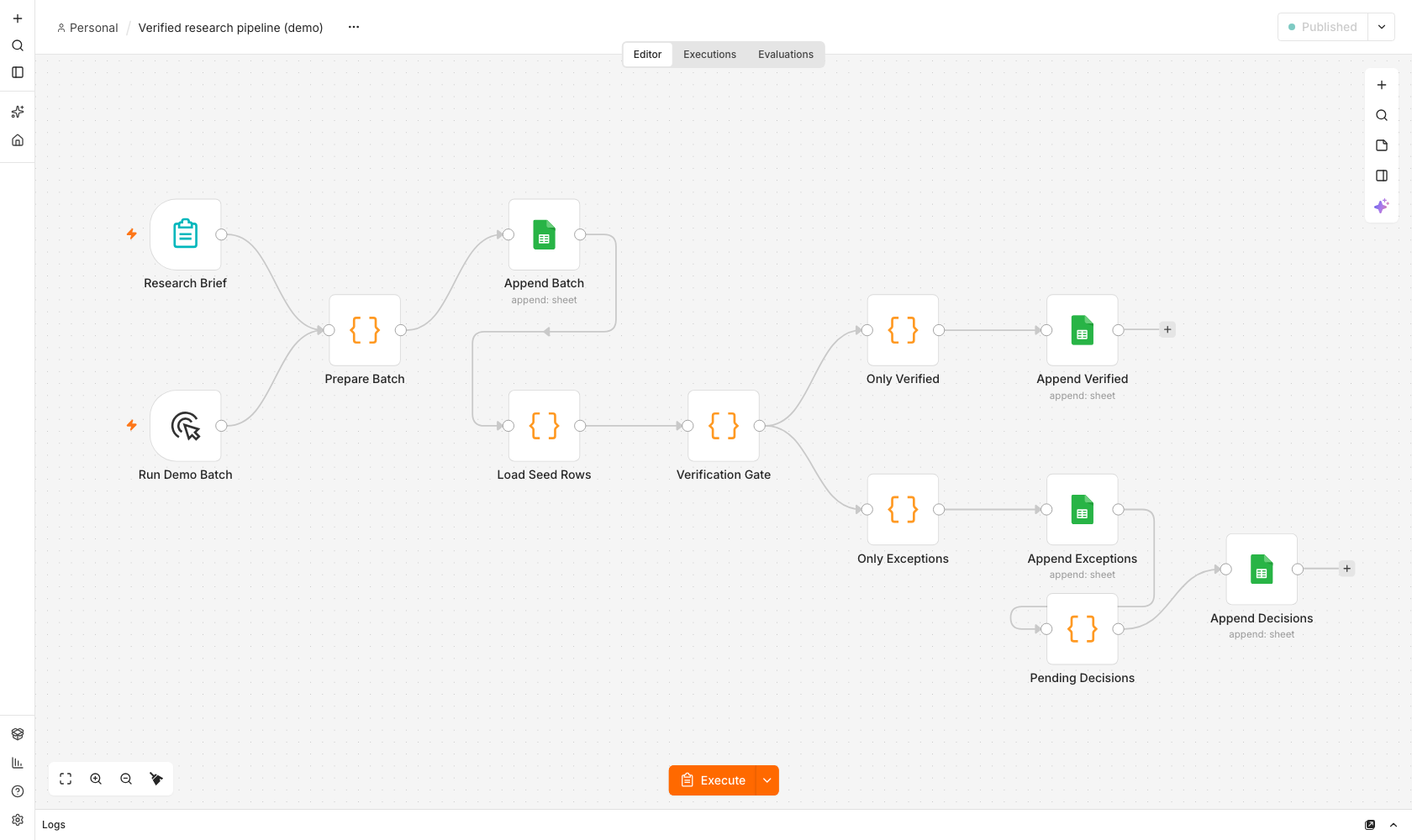Viewport: 1412px width, 840px height.
Task: Switch to the Editor tab
Action: [x=647, y=55]
